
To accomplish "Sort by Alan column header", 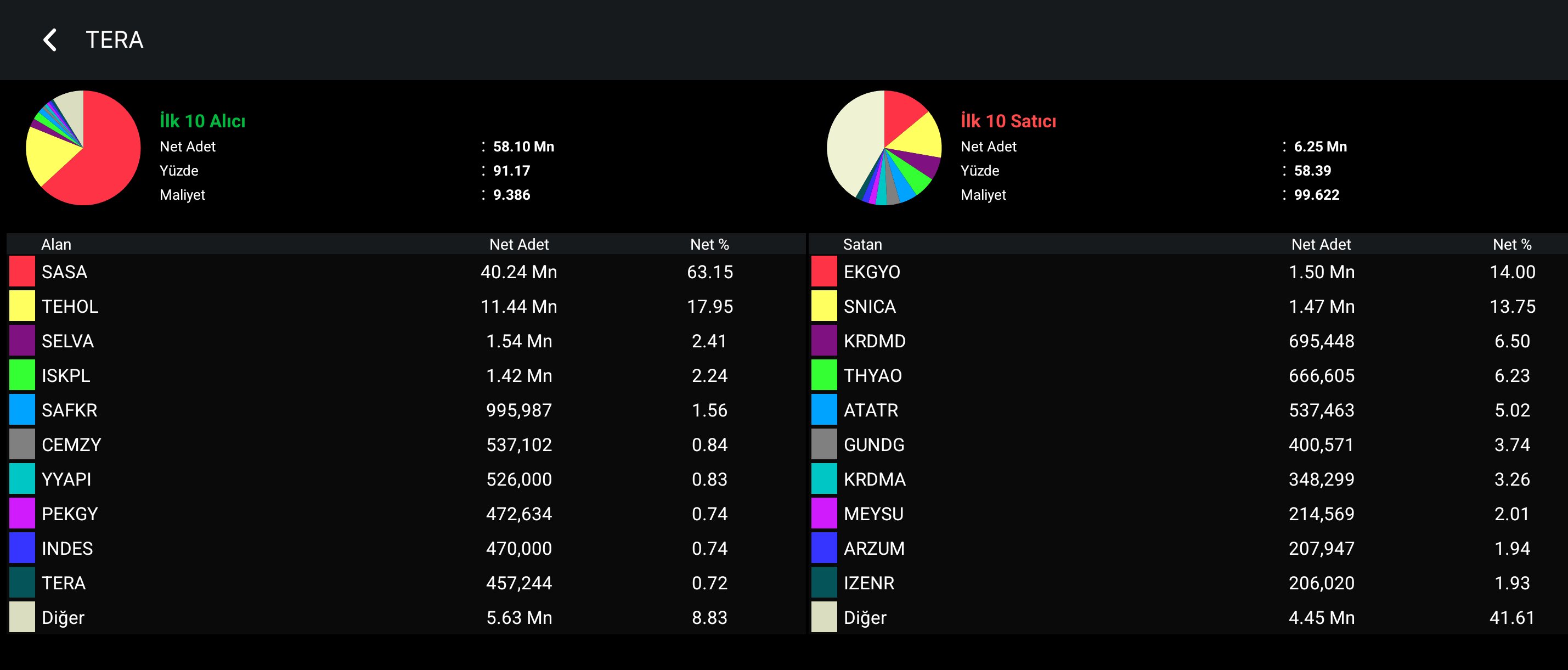I will [x=56, y=244].
